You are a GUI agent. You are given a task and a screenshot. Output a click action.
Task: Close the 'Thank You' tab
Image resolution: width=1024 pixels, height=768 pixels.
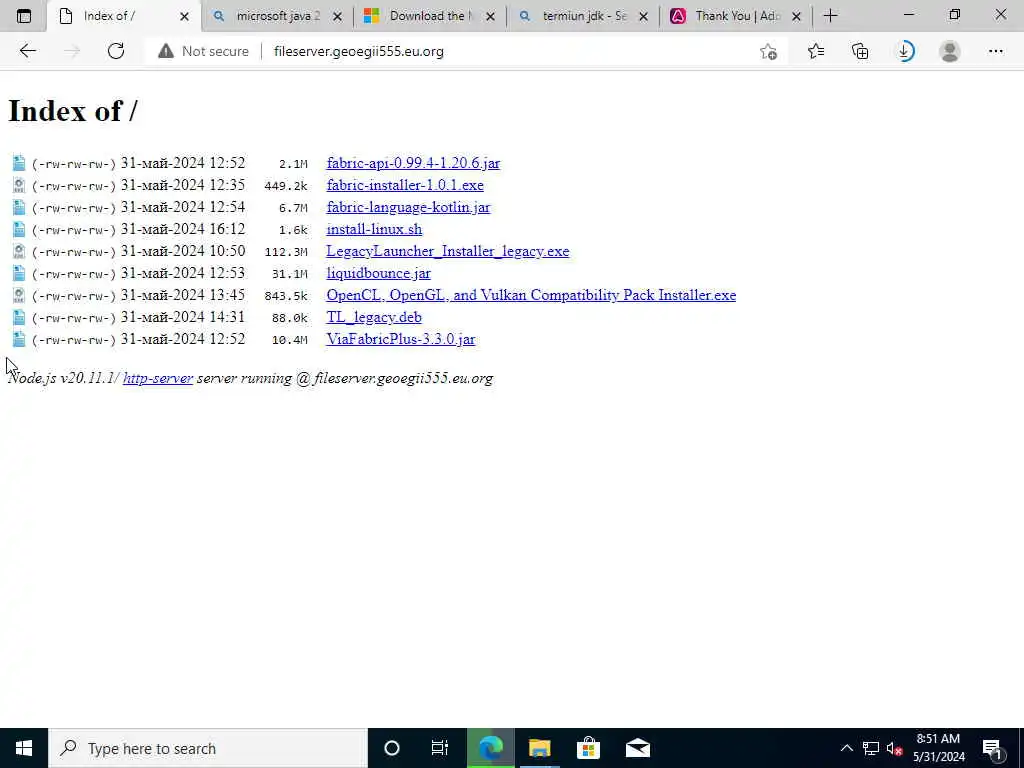[x=796, y=16]
